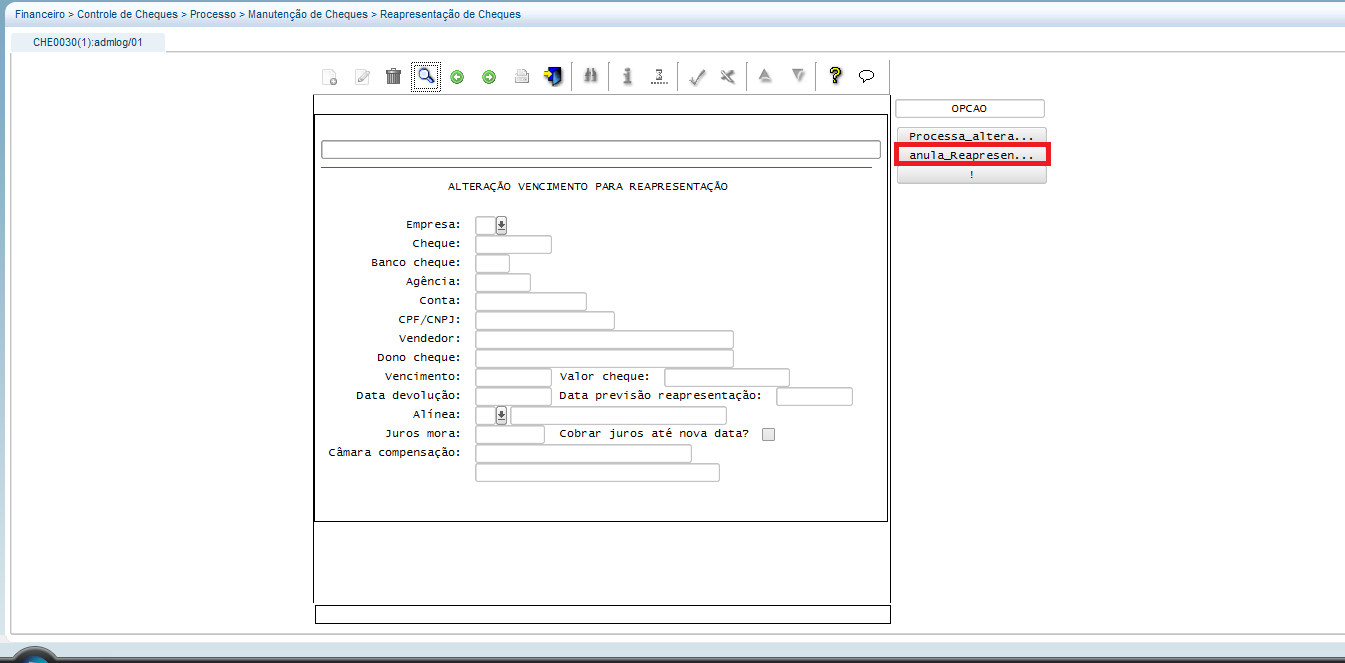
Task: Select the CHE0030(1):admlog/01 tab
Action: [88, 42]
